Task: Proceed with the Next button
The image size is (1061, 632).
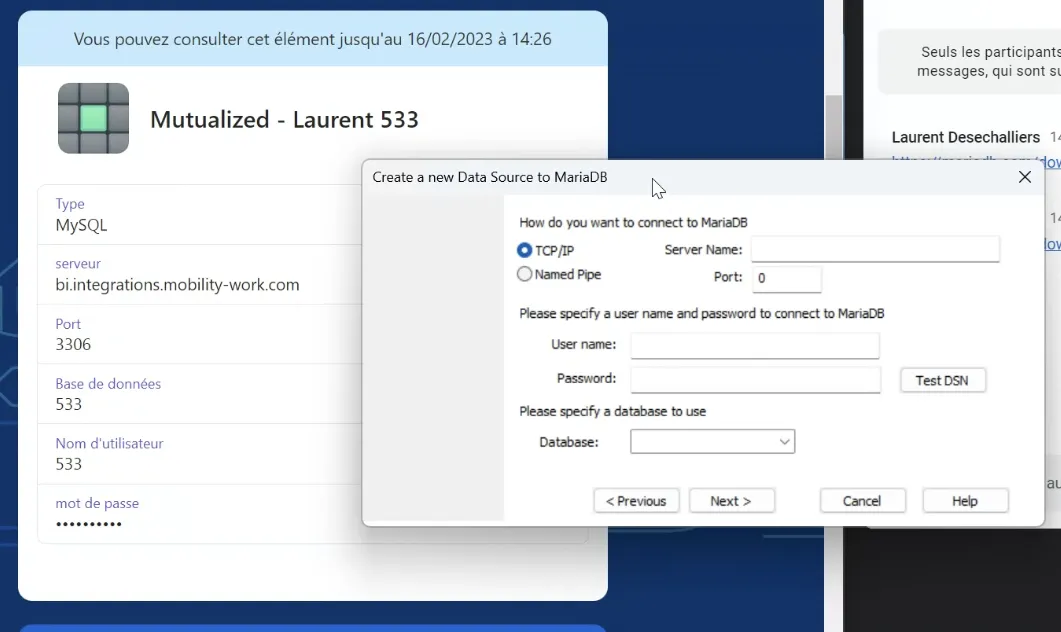Action: [x=731, y=501]
